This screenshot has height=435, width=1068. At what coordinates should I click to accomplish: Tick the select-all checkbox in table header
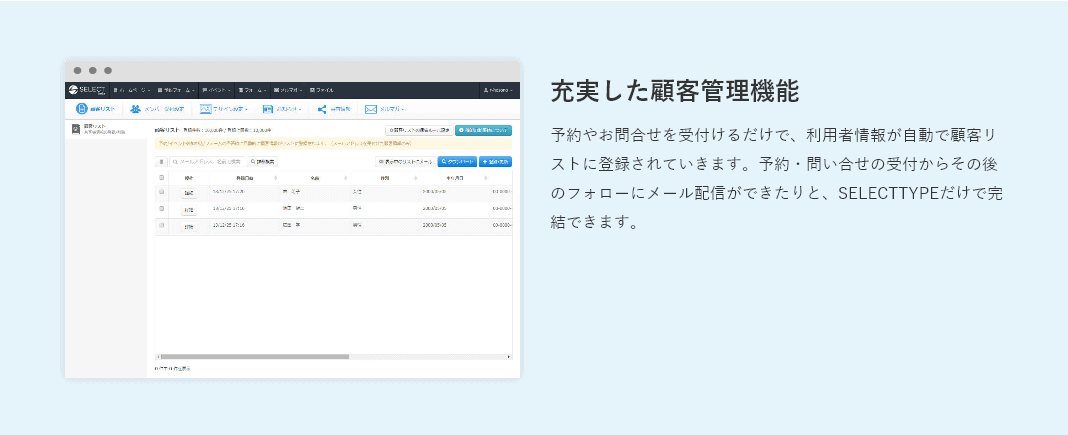pos(161,178)
